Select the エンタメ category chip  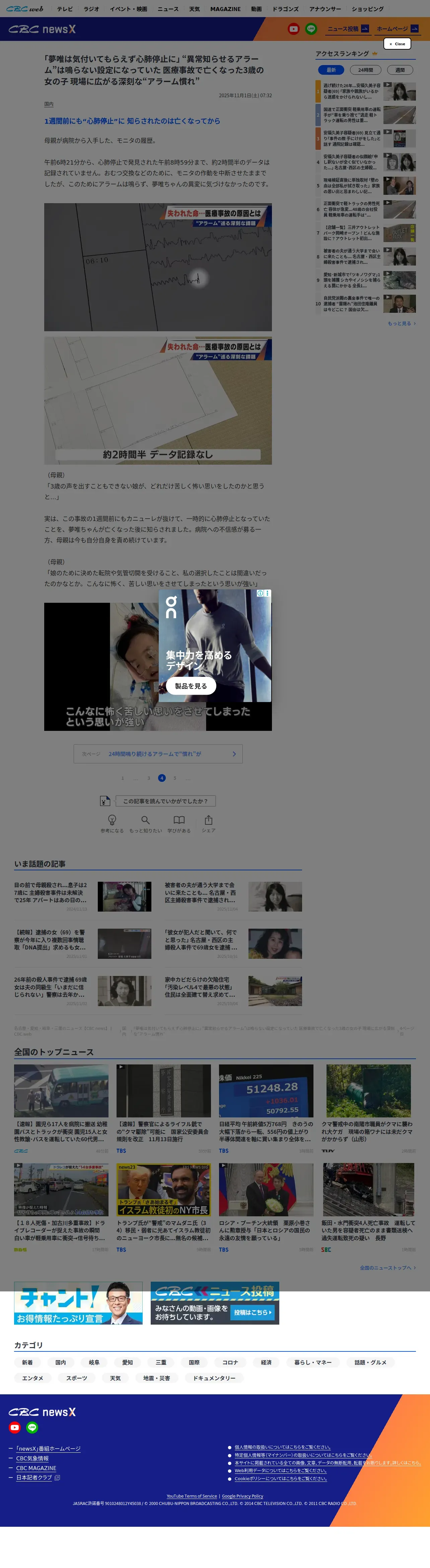(33, 1378)
